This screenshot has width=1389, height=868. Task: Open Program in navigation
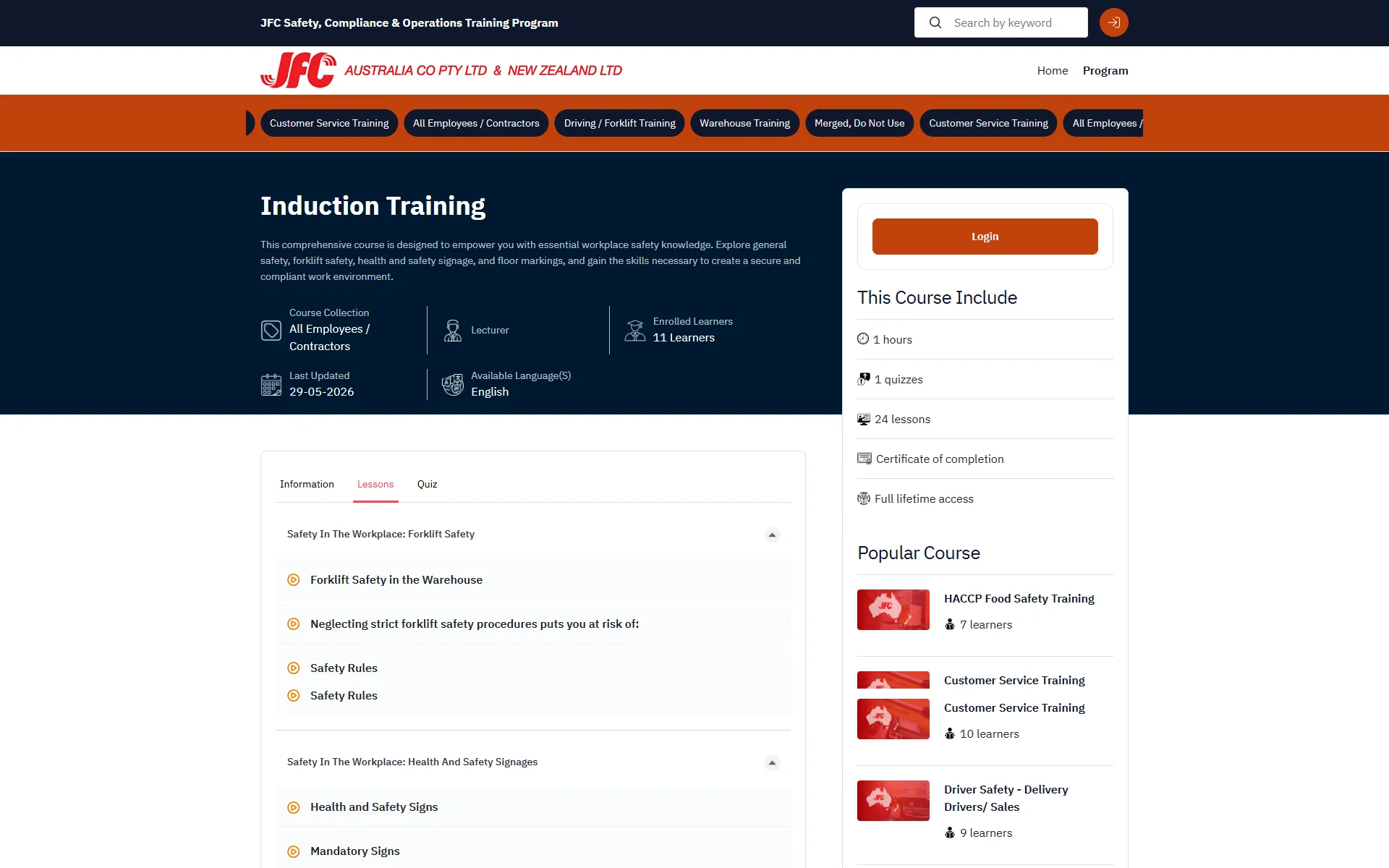coord(1105,70)
